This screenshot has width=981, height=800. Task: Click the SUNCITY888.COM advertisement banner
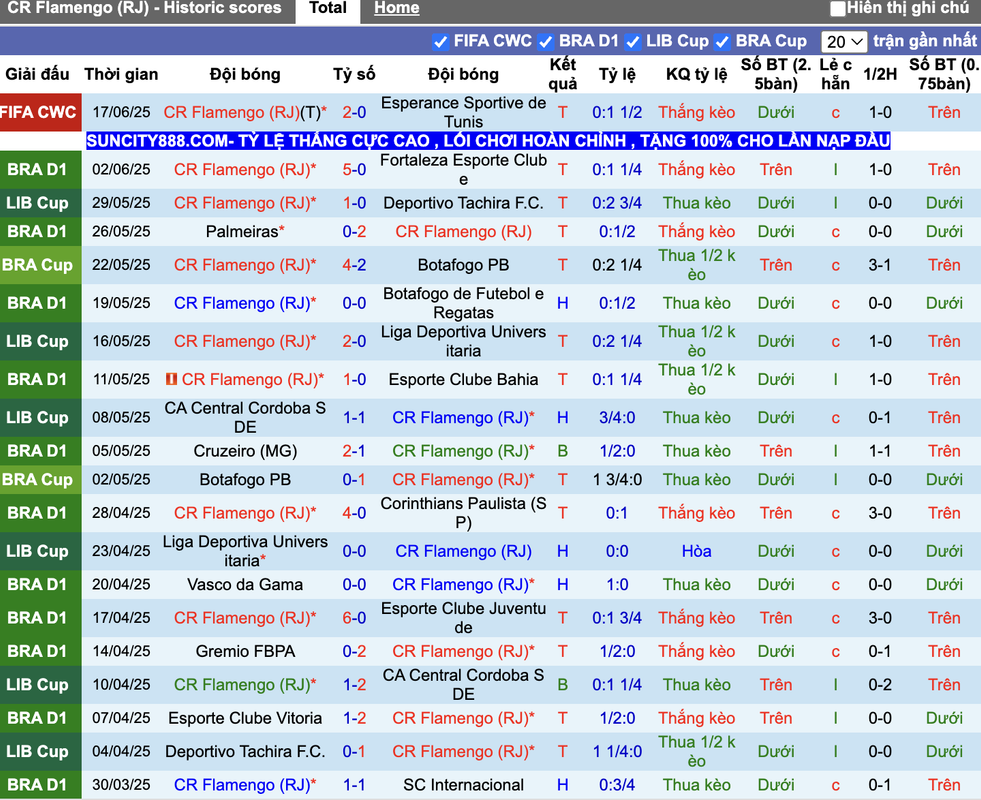coord(488,141)
